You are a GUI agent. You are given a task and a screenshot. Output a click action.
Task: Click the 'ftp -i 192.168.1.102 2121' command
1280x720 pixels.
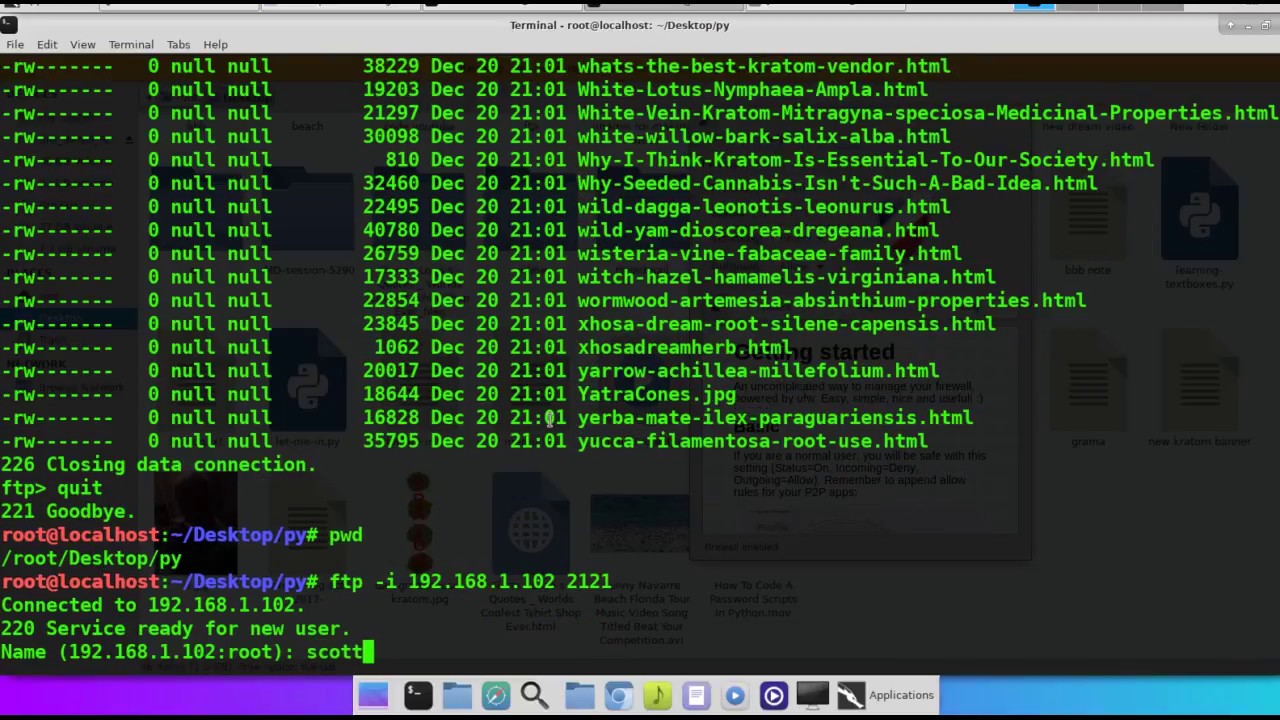470,582
